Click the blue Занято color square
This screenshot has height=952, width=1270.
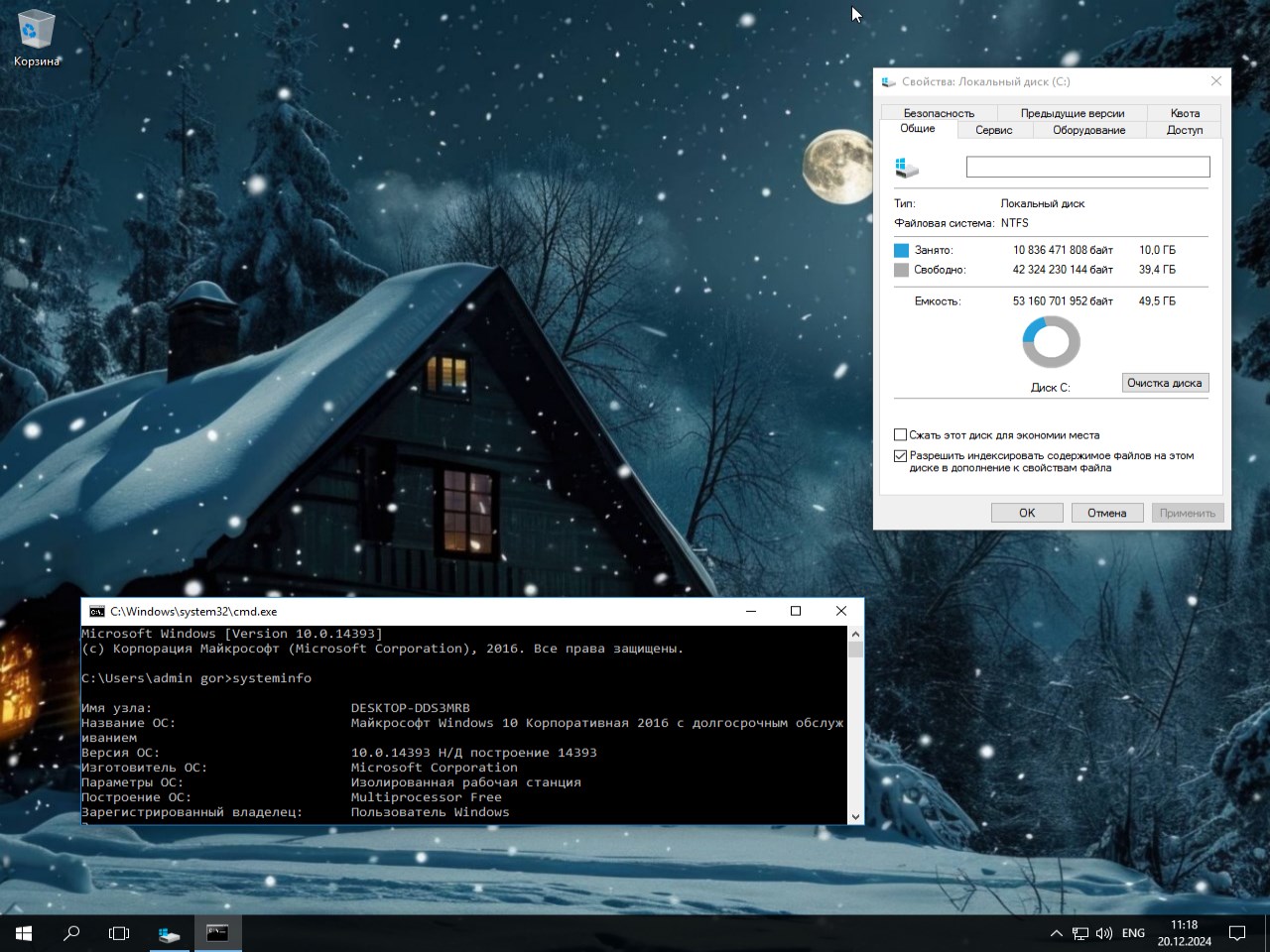(x=901, y=250)
